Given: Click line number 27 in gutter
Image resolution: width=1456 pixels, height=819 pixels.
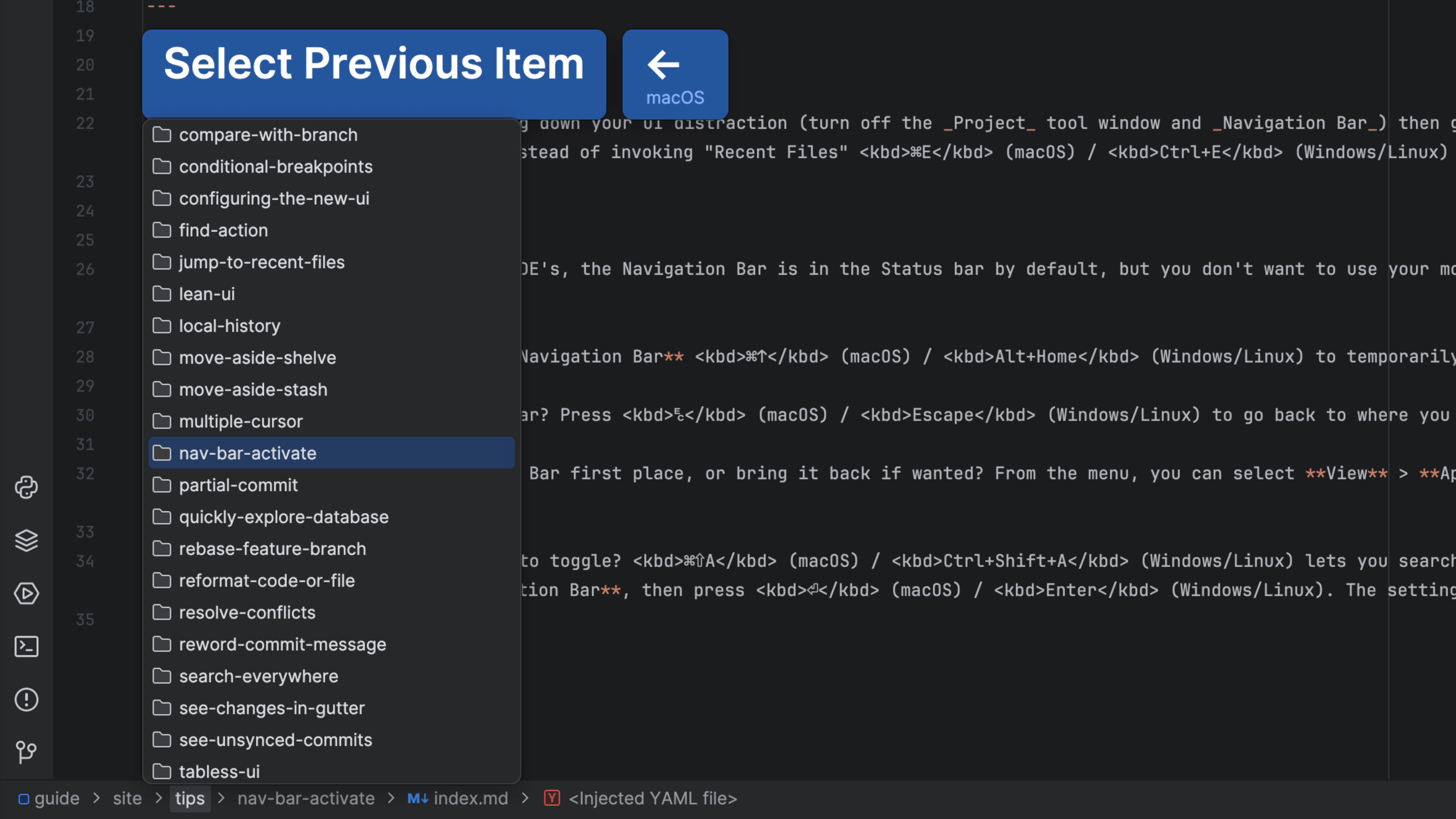Looking at the screenshot, I should (x=85, y=328).
